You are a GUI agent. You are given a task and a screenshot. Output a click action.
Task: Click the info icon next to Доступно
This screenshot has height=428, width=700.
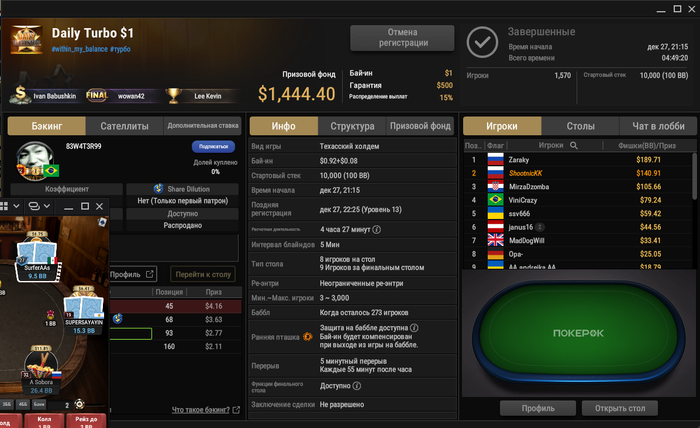(x=357, y=386)
